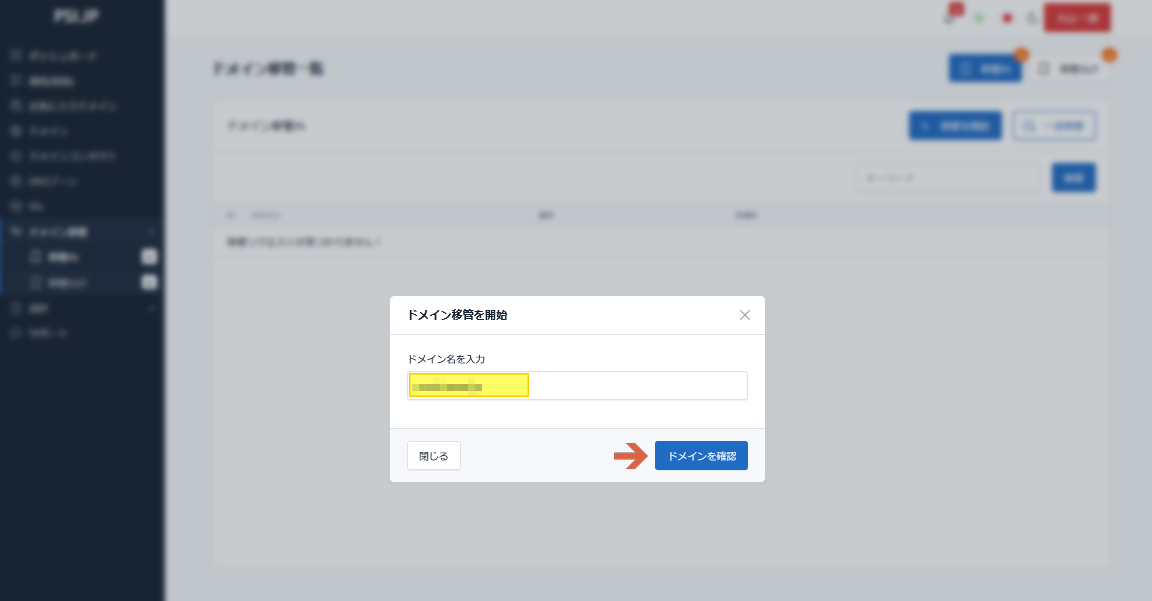The width and height of the screenshot is (1152, 601).
Task: Click the red button in top-right corner
Action: 1076,17
